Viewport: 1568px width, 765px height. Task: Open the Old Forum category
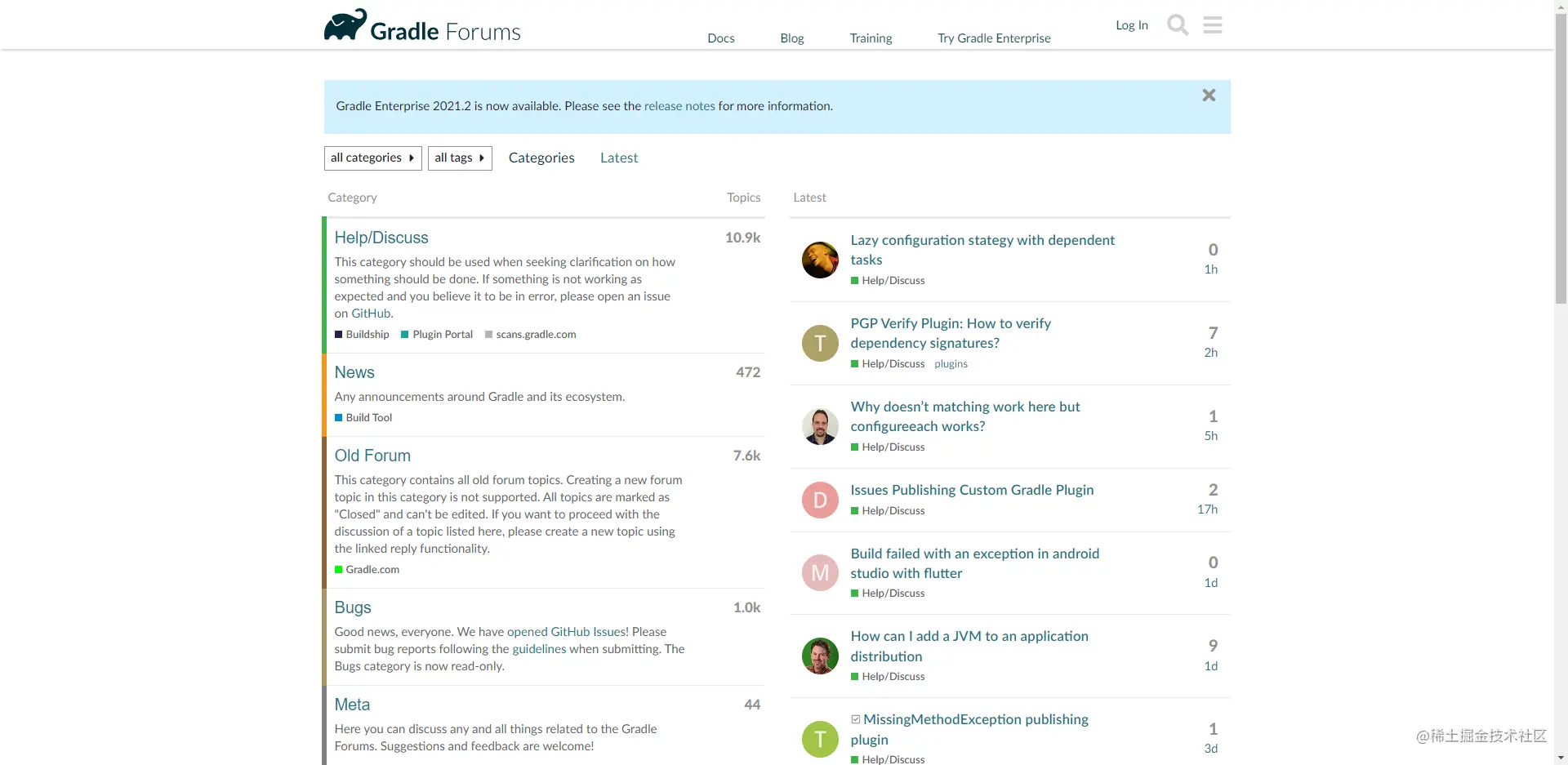[x=372, y=456]
